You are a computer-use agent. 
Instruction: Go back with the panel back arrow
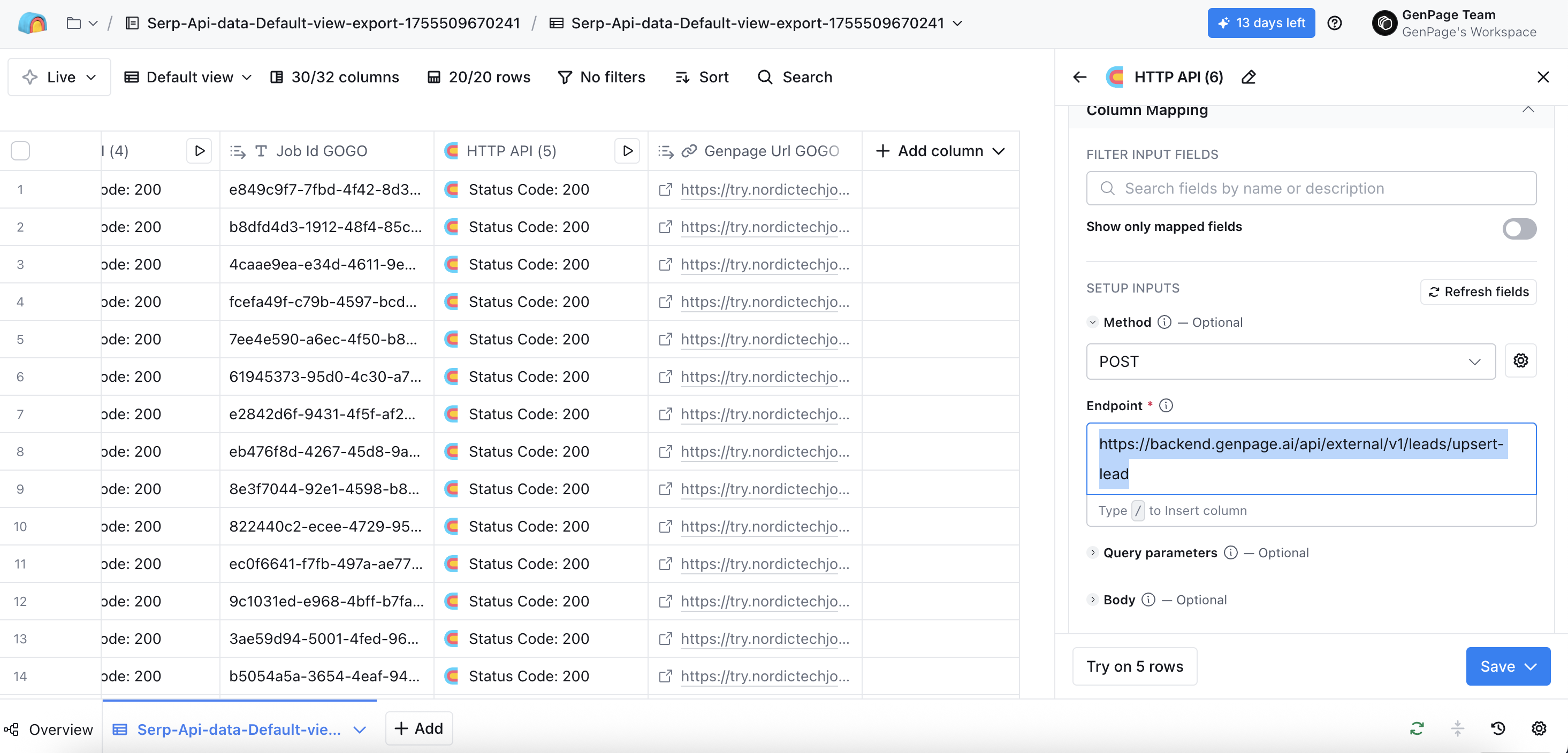pos(1080,77)
